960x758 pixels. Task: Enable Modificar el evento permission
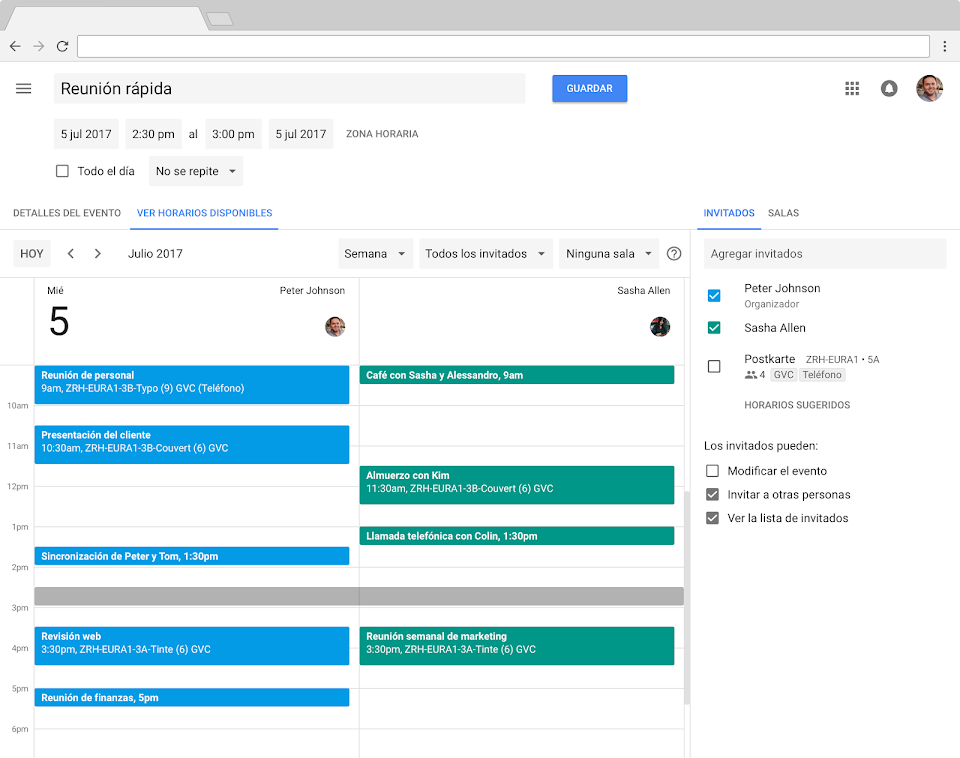712,471
